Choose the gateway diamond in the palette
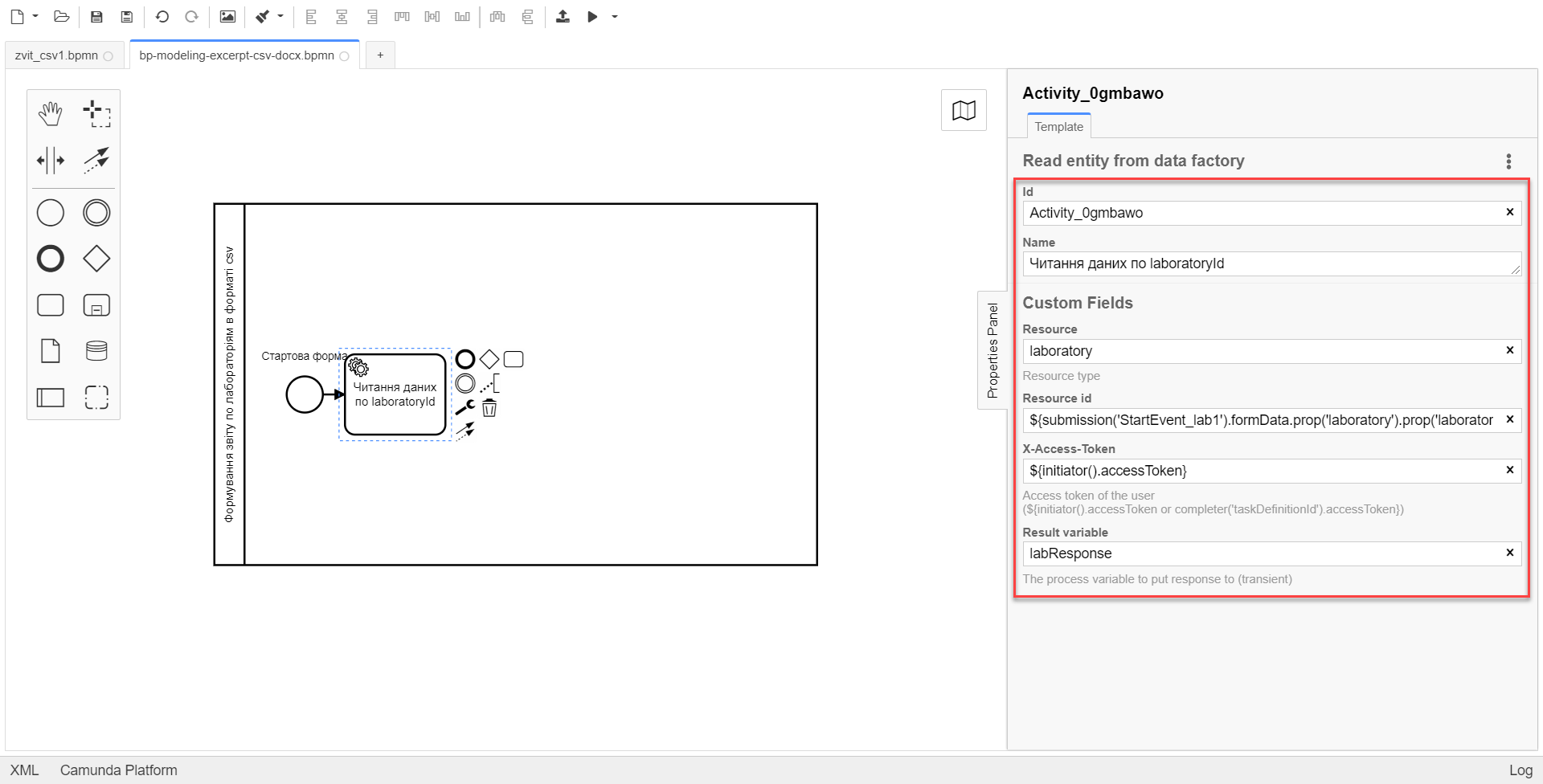1543x784 pixels. coord(96,259)
